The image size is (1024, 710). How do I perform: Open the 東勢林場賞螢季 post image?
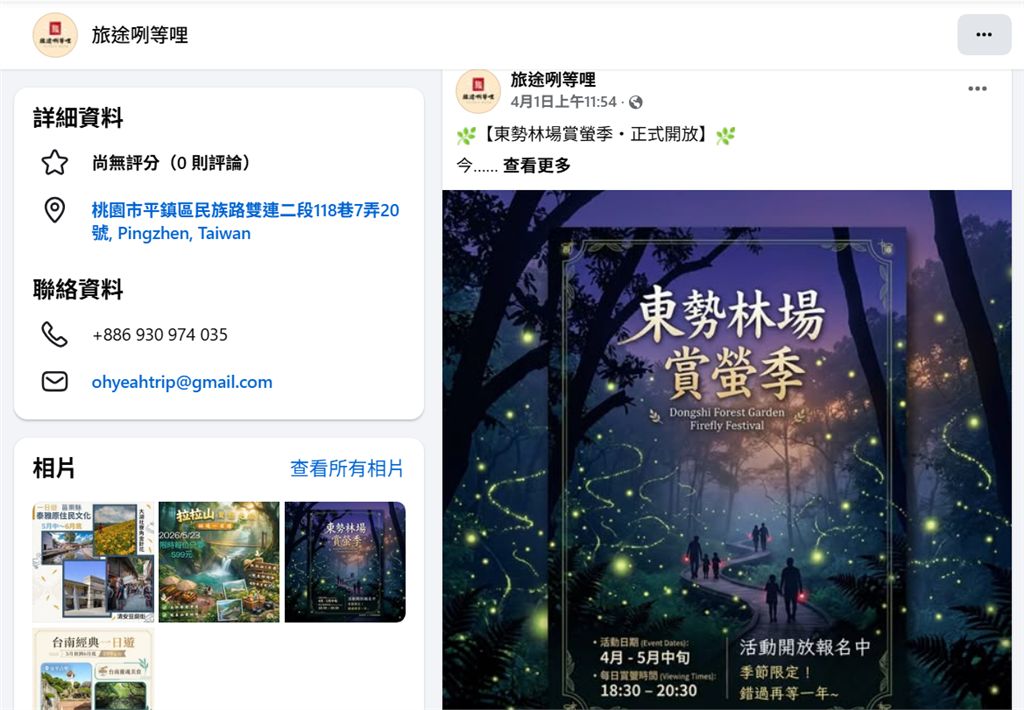[727, 450]
